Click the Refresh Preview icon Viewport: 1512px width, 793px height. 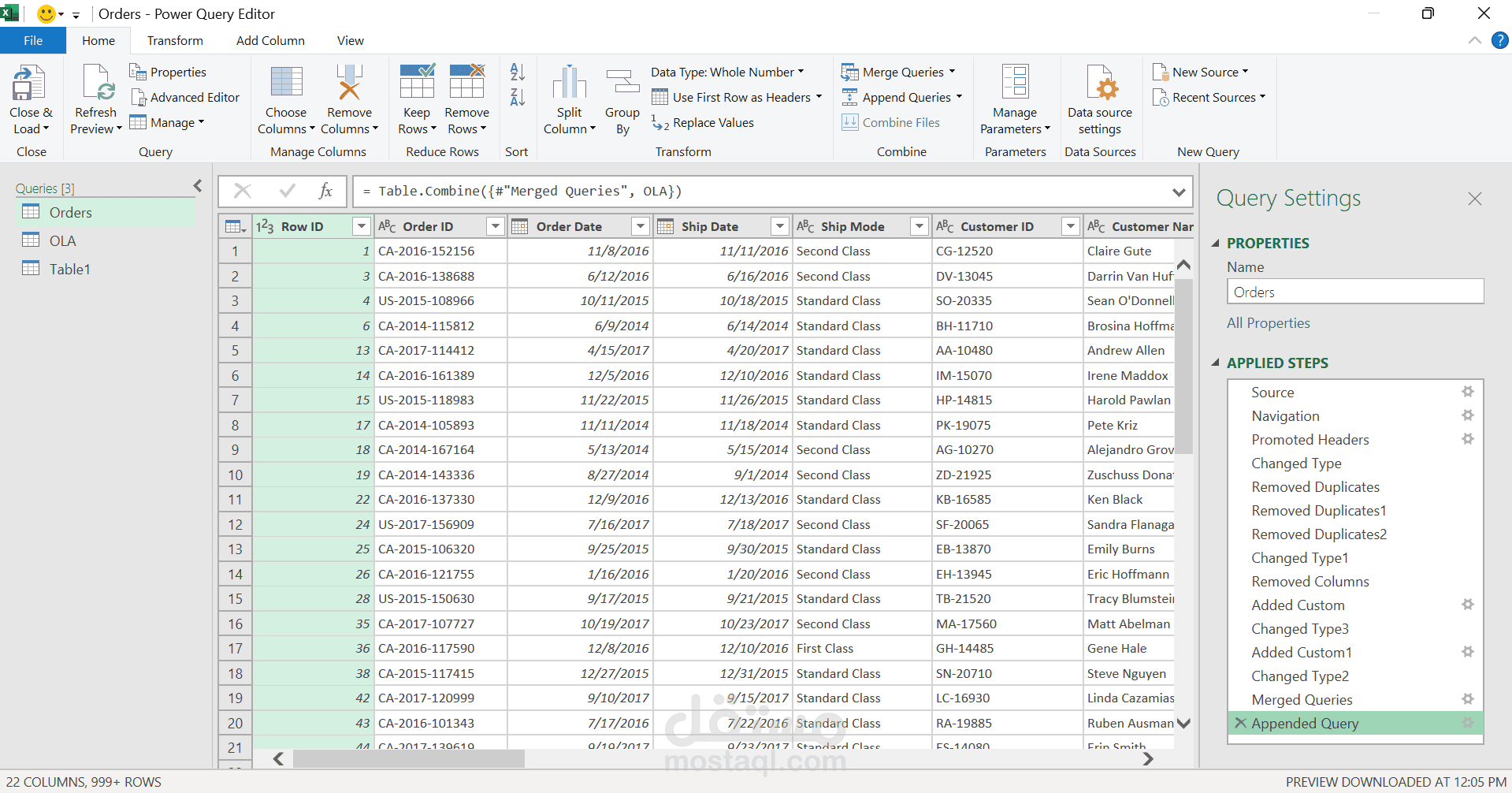click(97, 84)
